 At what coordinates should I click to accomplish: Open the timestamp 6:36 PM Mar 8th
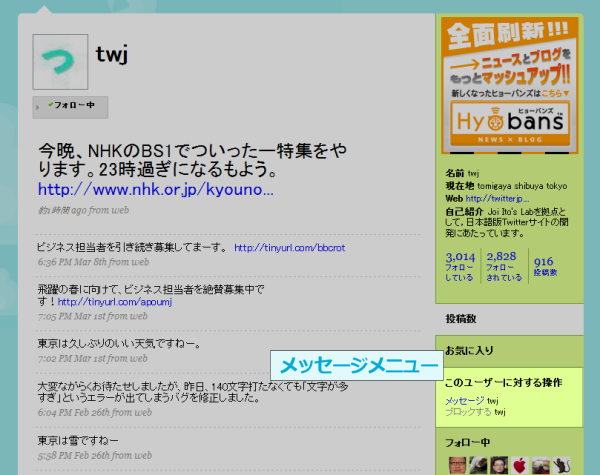[x=72, y=262]
